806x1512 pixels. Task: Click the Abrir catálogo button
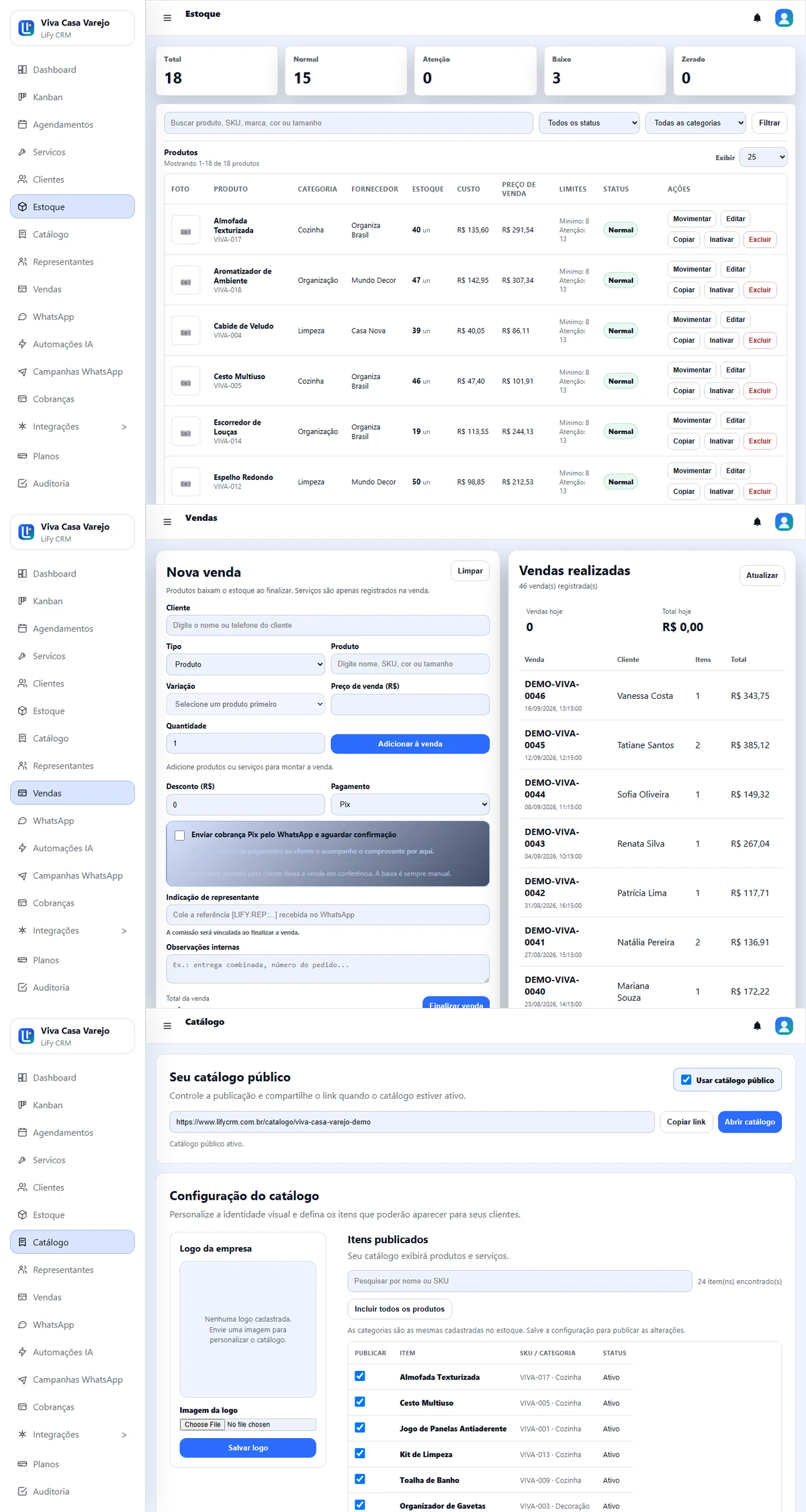click(x=750, y=1122)
